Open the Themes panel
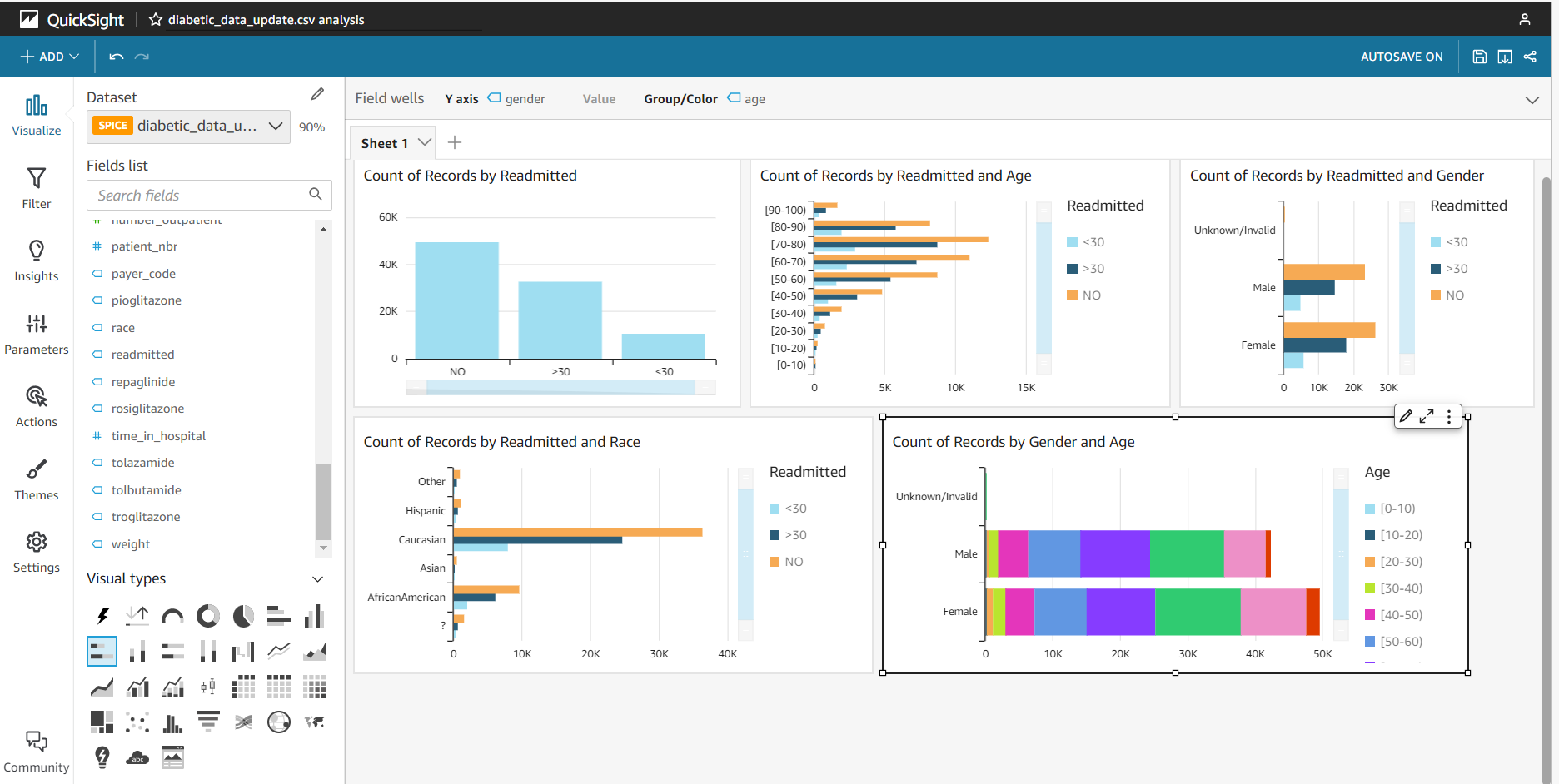This screenshot has width=1559, height=784. [x=37, y=479]
